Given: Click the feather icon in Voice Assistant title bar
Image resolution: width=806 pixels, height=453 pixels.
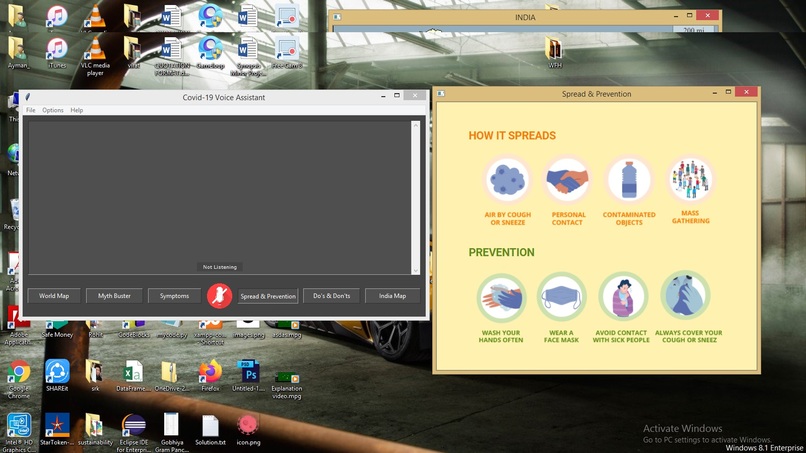Looking at the screenshot, I should (28, 97).
